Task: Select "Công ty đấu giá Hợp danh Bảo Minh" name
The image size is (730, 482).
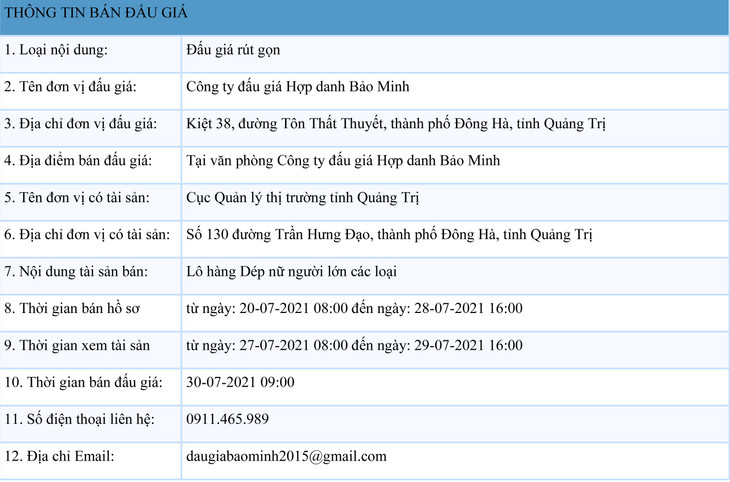Action: pyautogui.click(x=297, y=86)
